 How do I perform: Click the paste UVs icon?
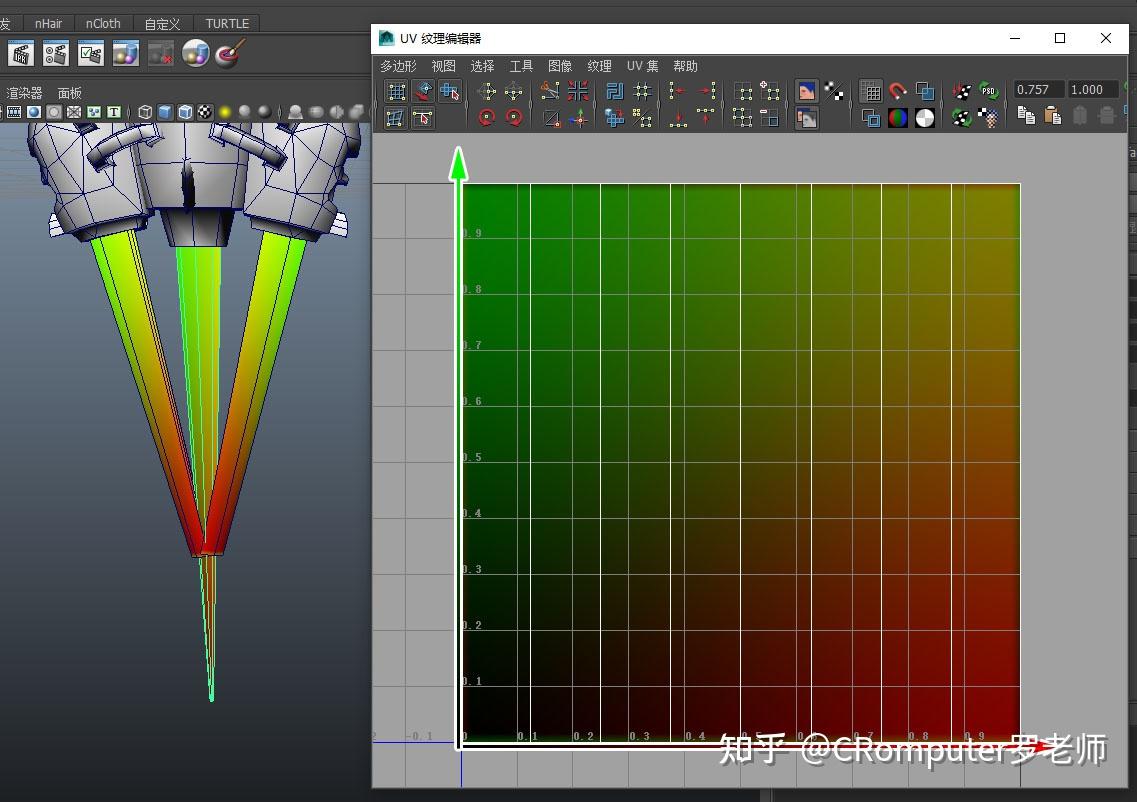tap(1051, 115)
